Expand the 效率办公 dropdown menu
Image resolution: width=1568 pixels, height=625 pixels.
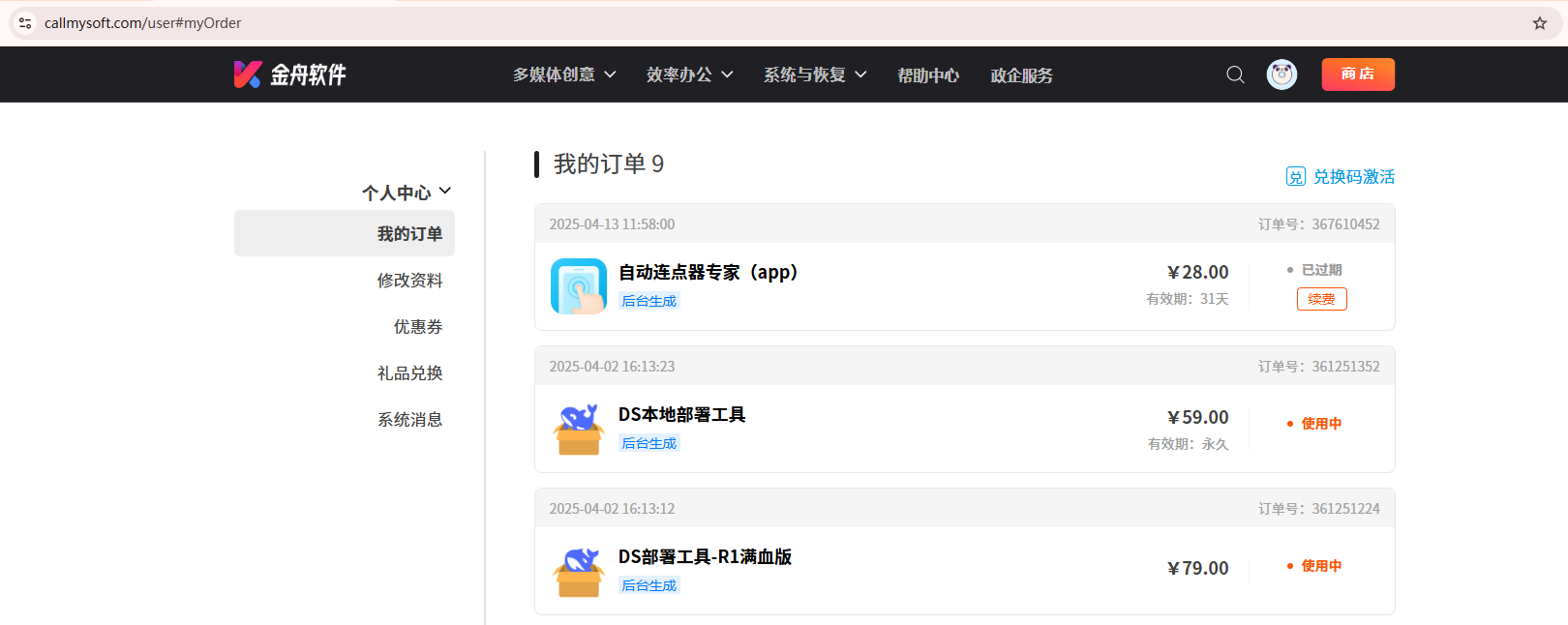pos(690,74)
